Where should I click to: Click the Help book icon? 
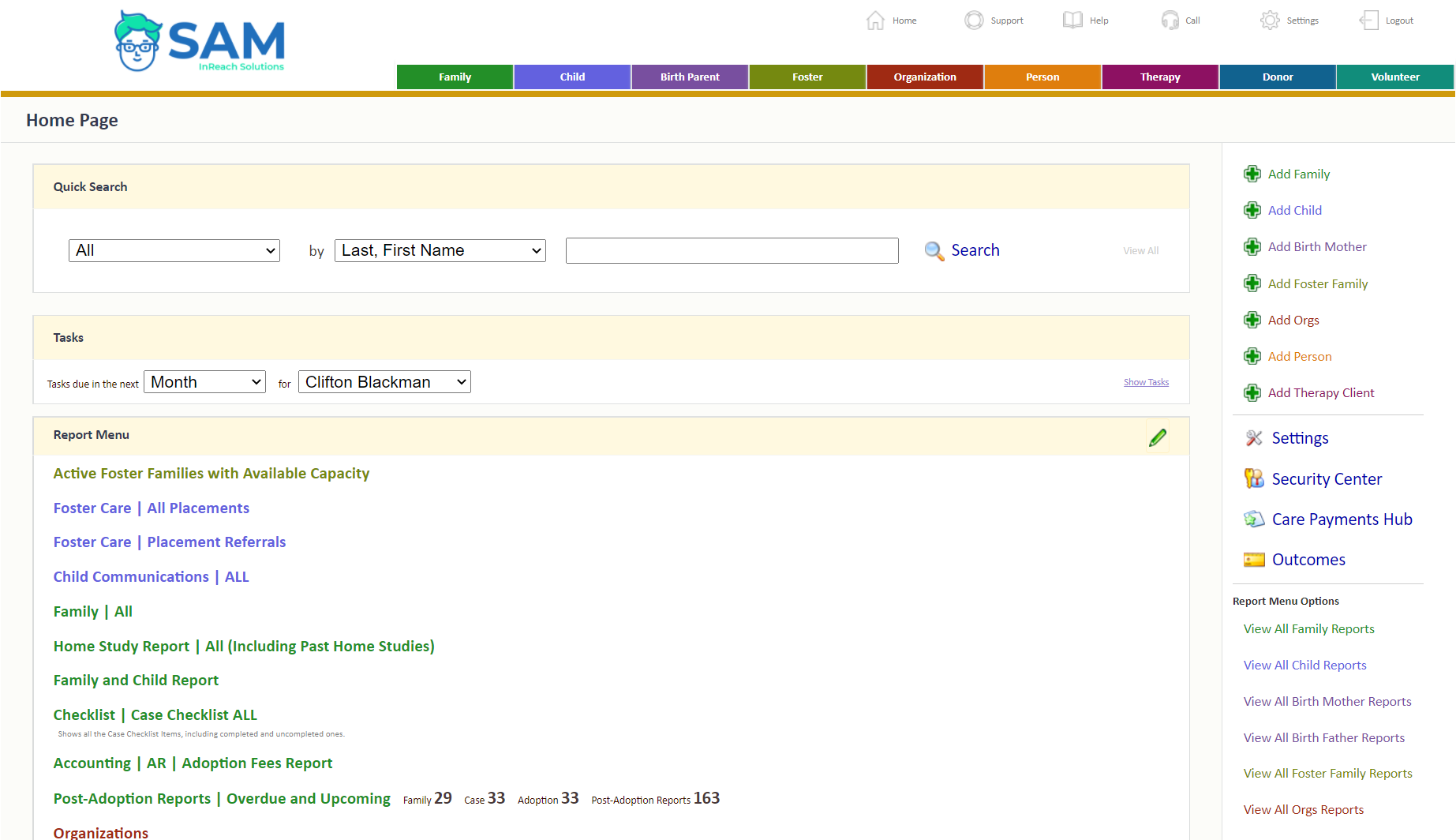point(1072,20)
